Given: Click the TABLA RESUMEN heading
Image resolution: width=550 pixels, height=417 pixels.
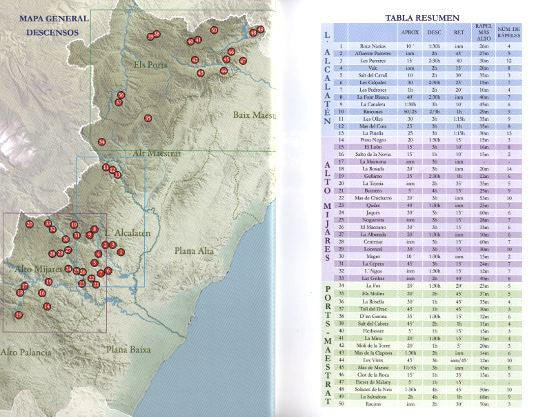Looking at the screenshot, I should pos(422,18).
